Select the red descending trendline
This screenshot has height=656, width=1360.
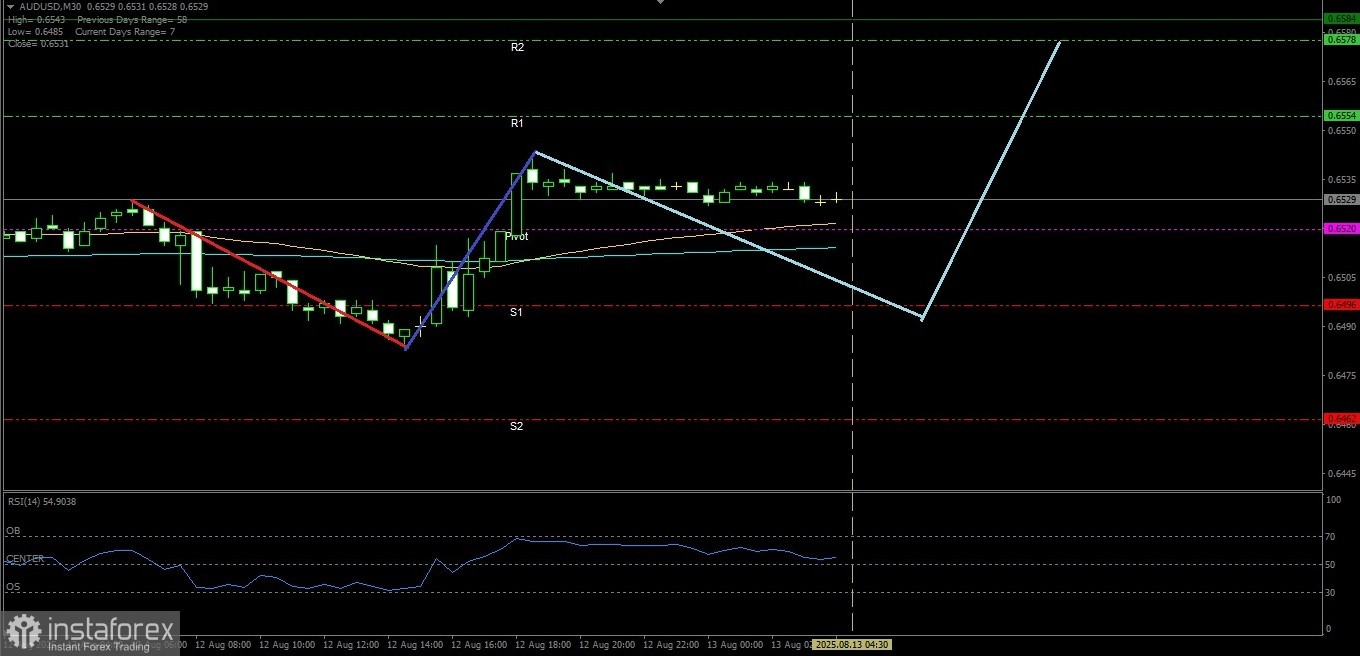[268, 275]
